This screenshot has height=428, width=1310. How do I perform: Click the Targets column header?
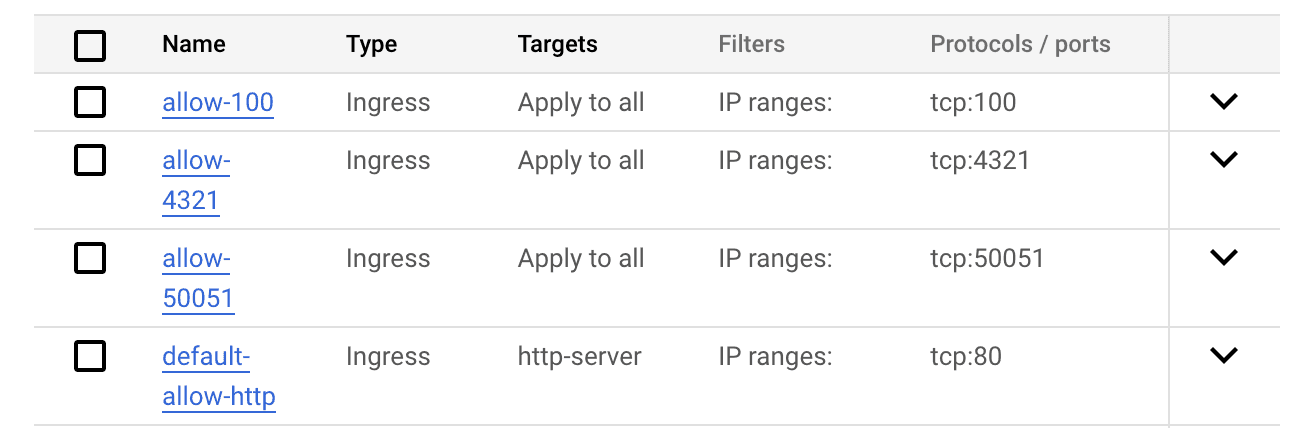(x=558, y=44)
